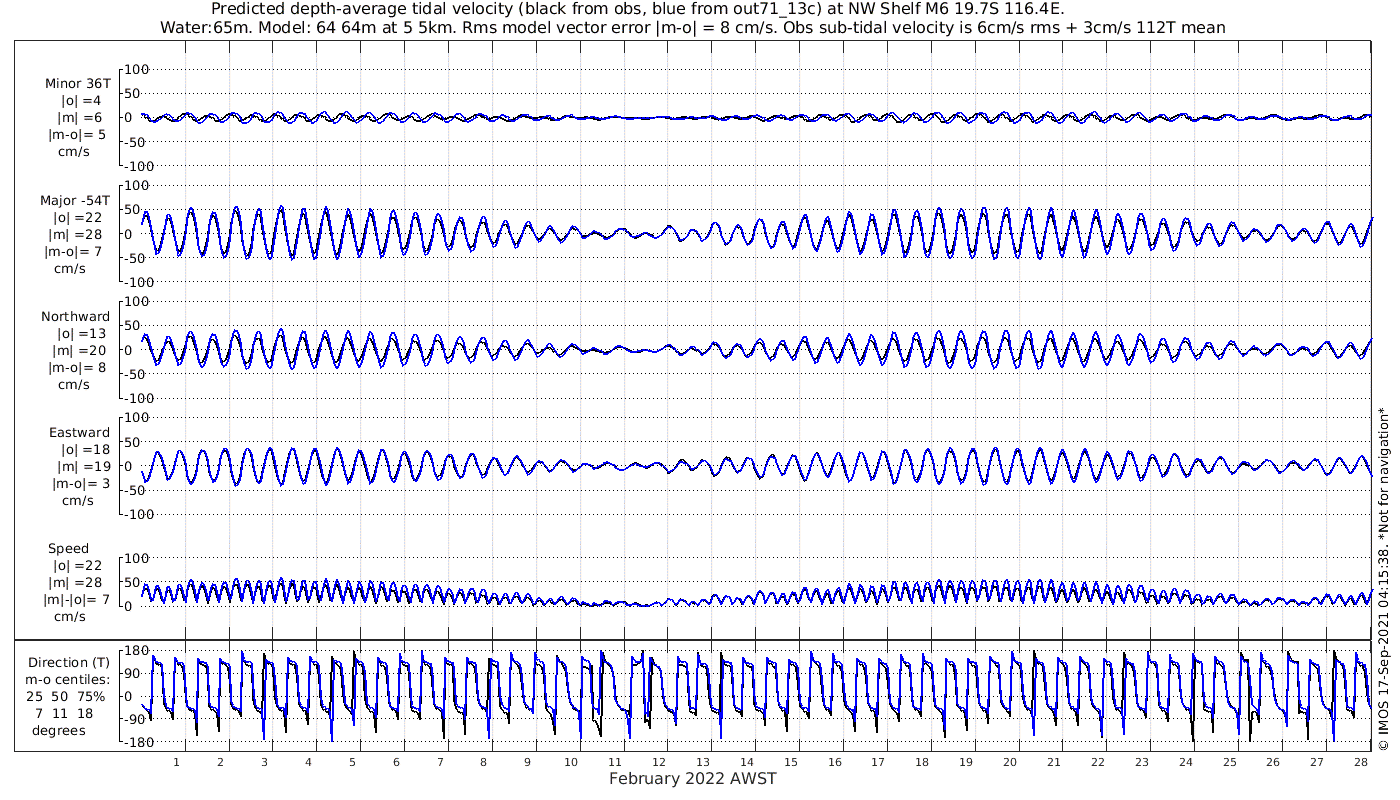Click the 'cm/s' unit under the Speed label

[x=70, y=617]
